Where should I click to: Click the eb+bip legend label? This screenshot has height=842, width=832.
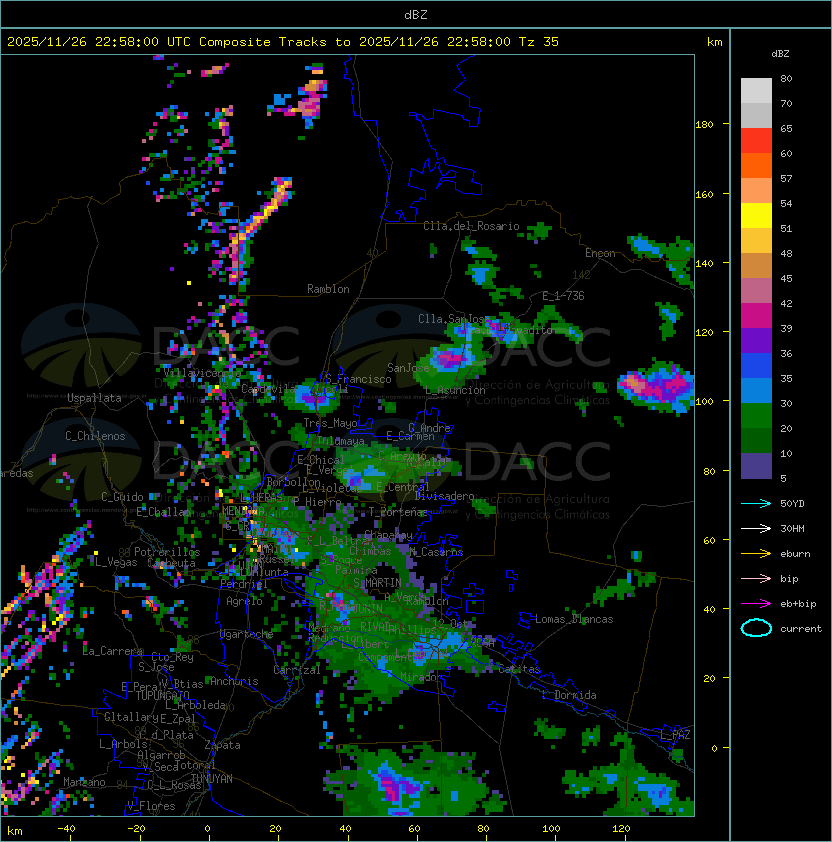pyautogui.click(x=798, y=604)
